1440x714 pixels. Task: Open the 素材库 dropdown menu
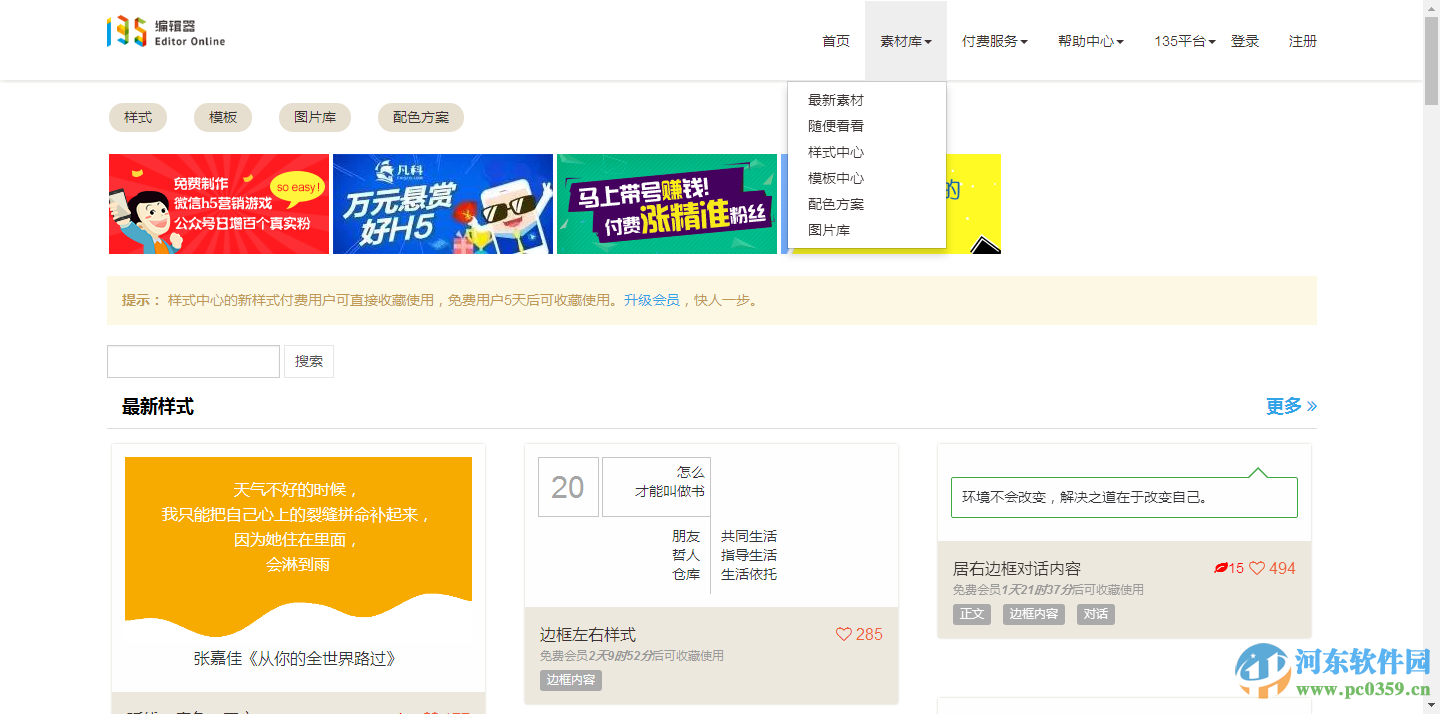906,41
